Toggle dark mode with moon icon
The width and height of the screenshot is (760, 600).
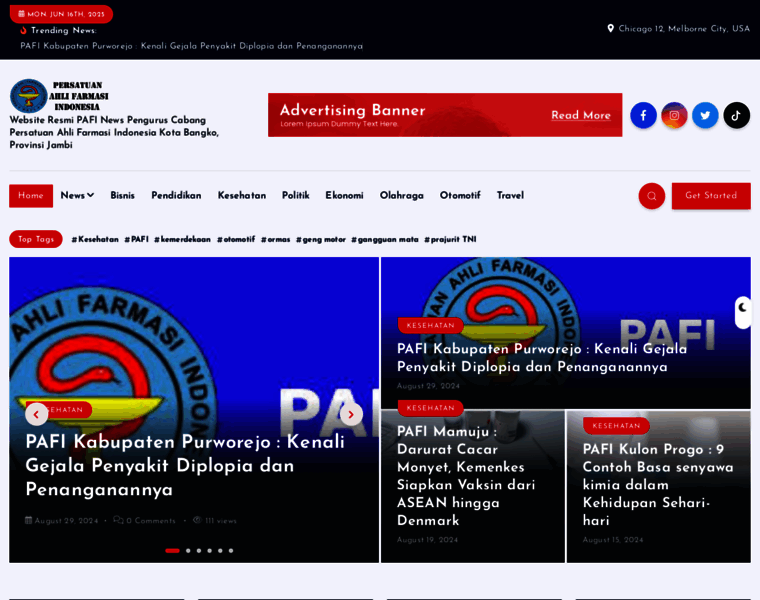[743, 307]
